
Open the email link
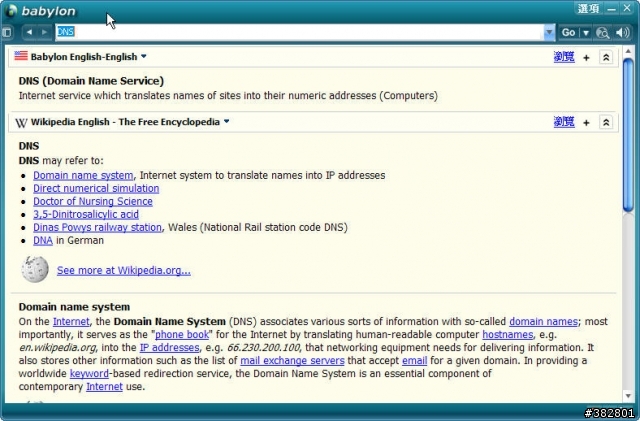point(415,361)
